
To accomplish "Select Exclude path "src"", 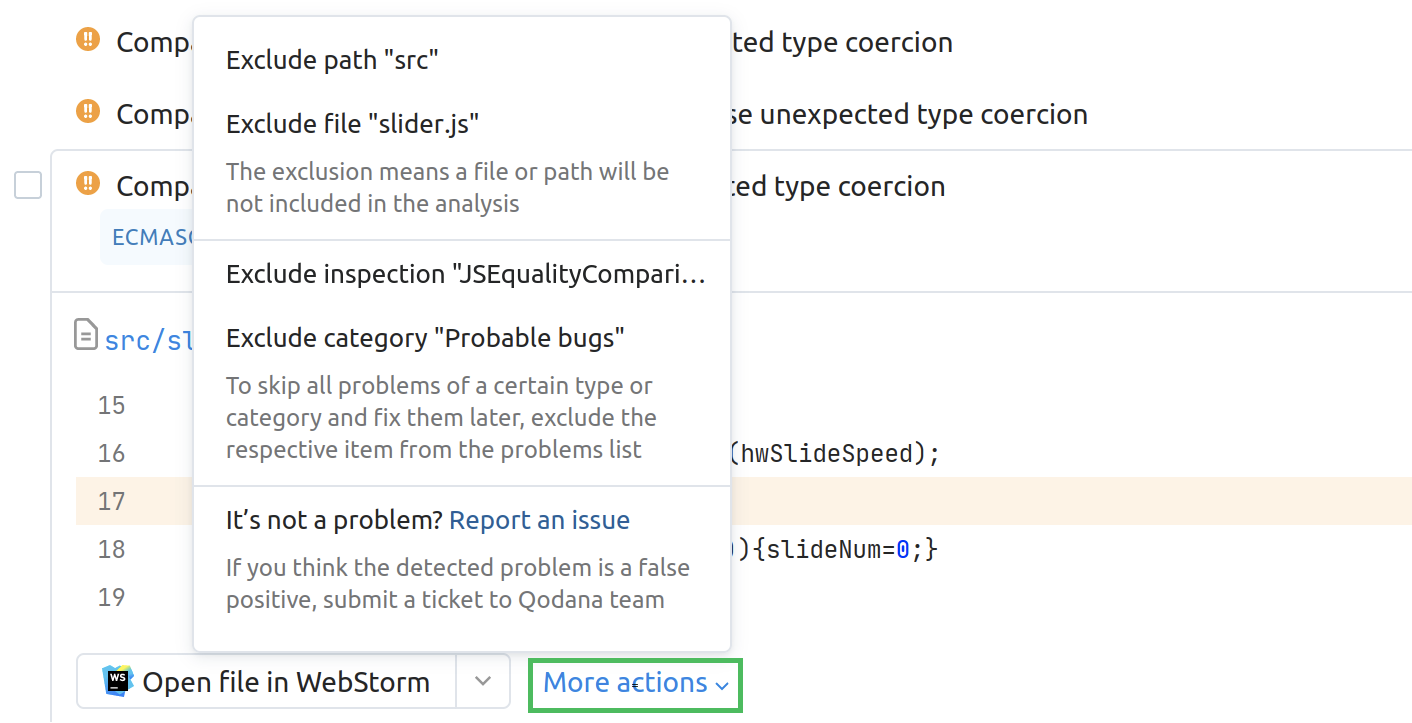I will point(332,60).
